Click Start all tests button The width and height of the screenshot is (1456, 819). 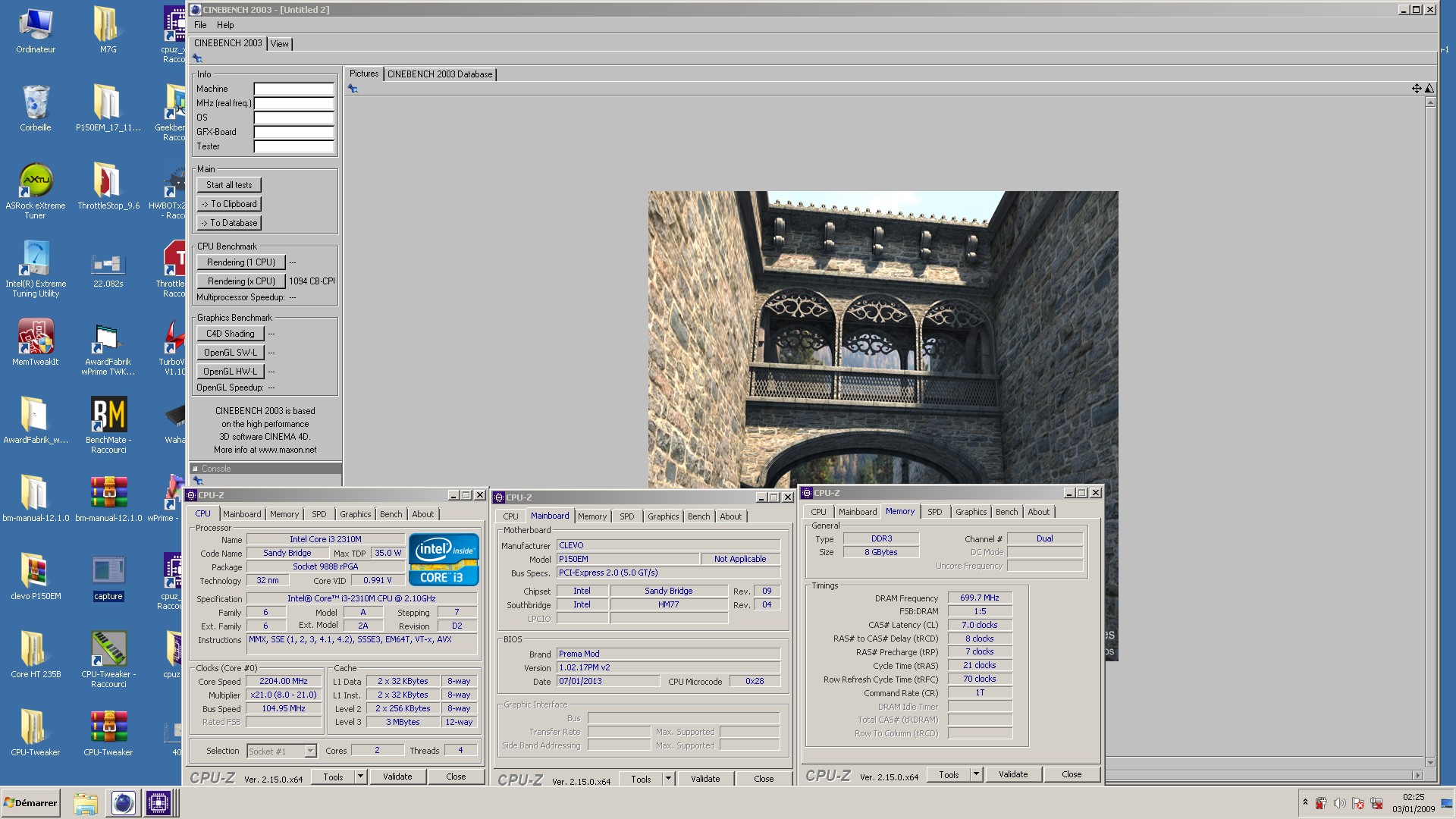point(229,185)
